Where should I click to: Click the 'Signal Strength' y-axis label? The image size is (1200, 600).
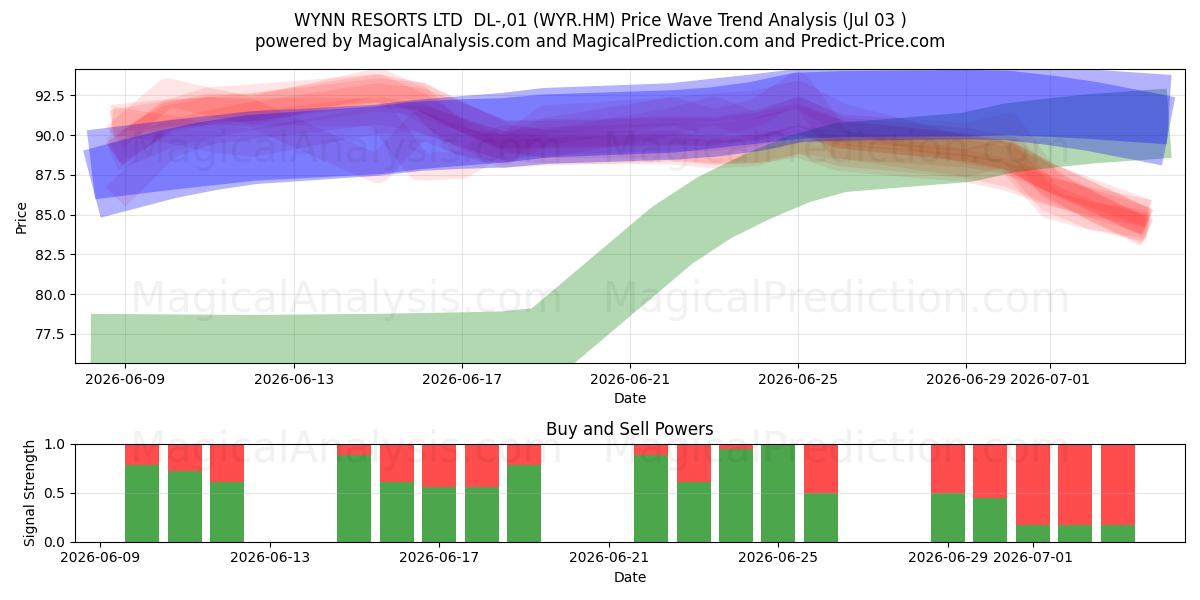point(30,493)
